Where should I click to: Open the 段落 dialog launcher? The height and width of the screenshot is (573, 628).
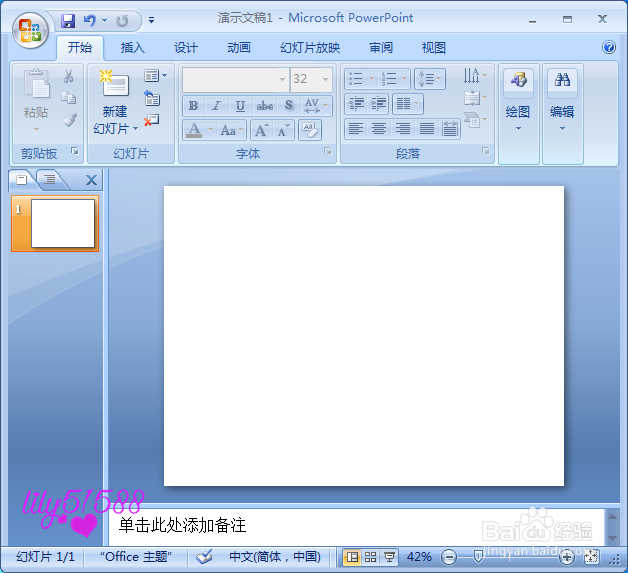point(485,151)
